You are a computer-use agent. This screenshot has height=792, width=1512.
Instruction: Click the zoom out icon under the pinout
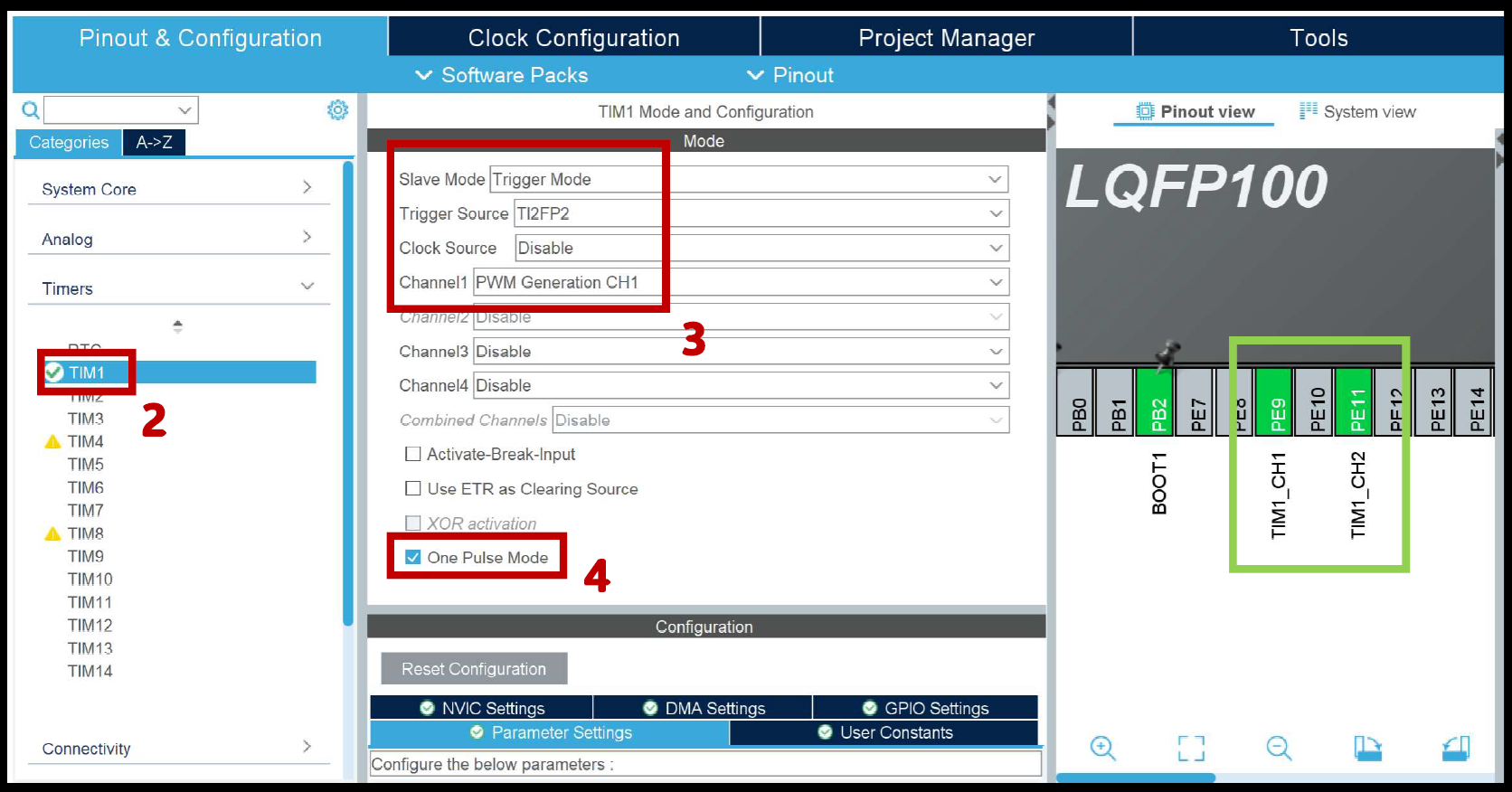(x=1279, y=748)
